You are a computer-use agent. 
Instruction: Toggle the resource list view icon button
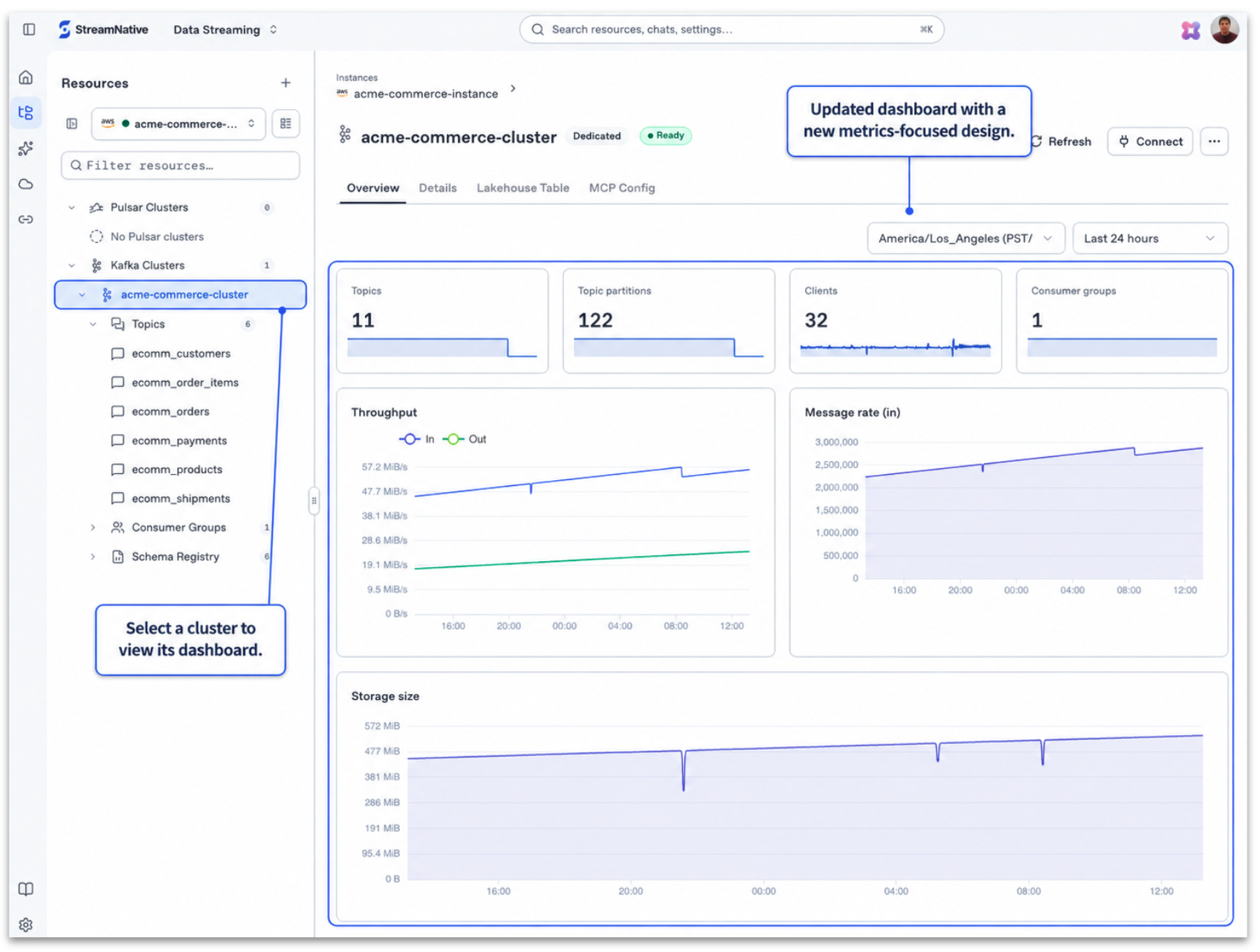(285, 124)
